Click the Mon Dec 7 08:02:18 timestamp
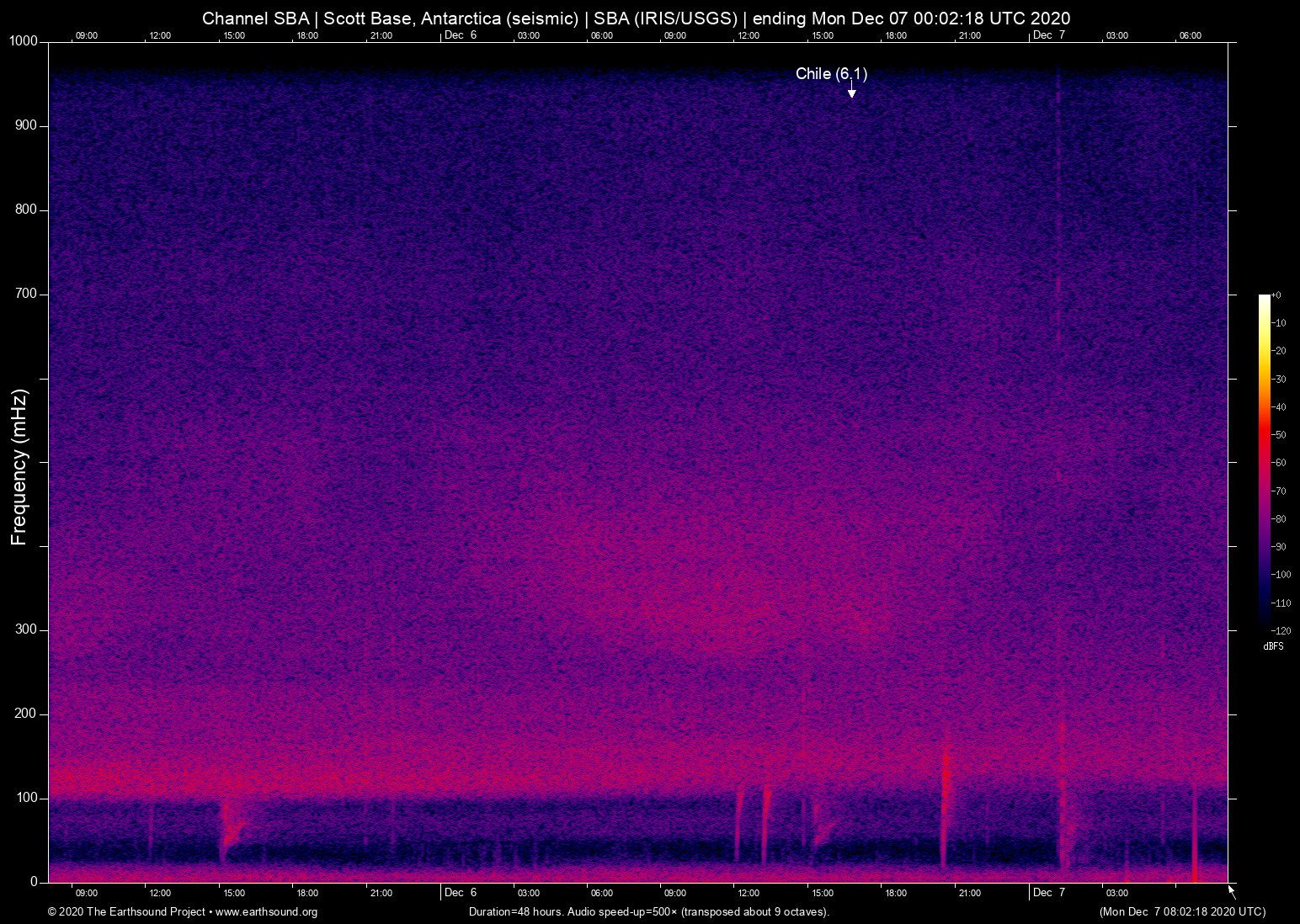The width and height of the screenshot is (1300, 924). [x=1182, y=912]
